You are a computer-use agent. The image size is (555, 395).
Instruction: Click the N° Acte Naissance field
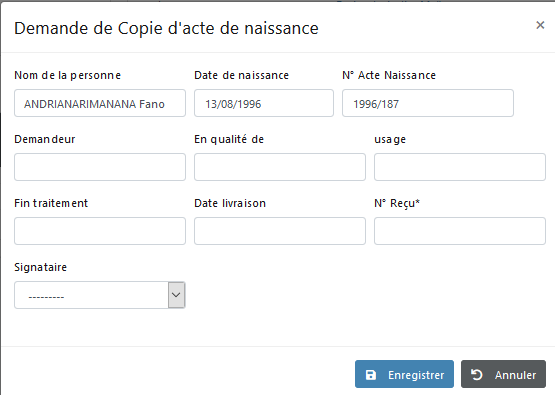[428, 103]
